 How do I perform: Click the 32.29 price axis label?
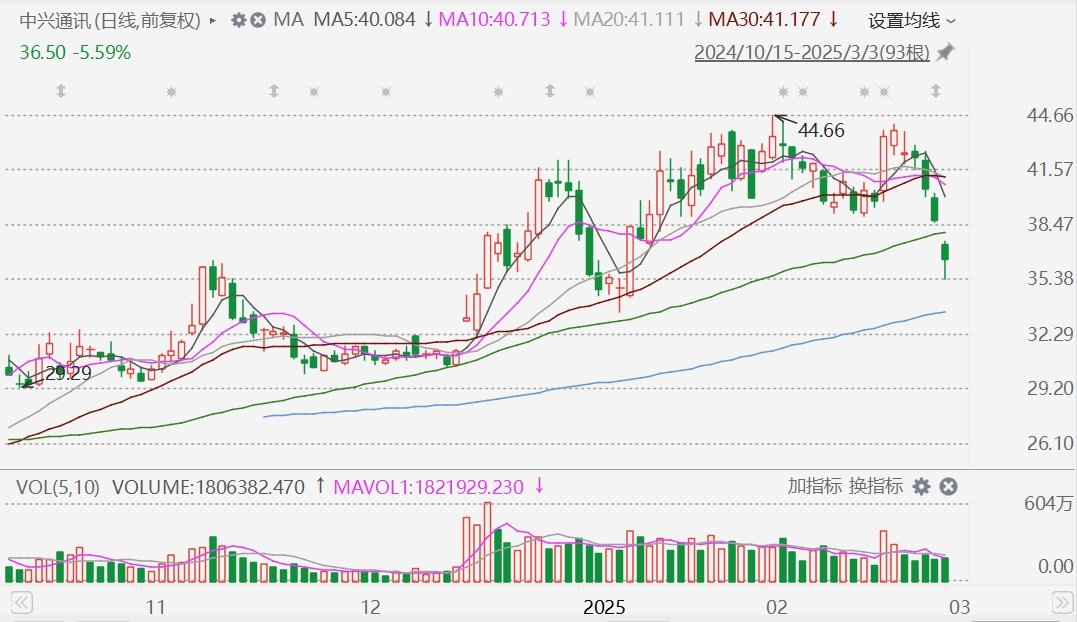click(x=1050, y=334)
